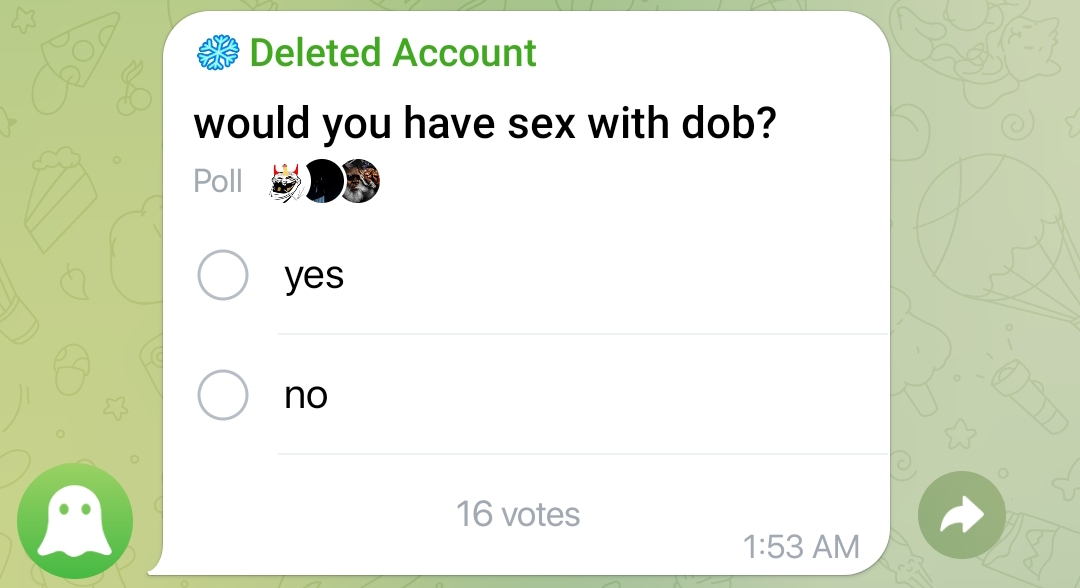Image resolution: width=1080 pixels, height=588 pixels.
Task: Select the "yes" radio circle
Action: click(222, 275)
